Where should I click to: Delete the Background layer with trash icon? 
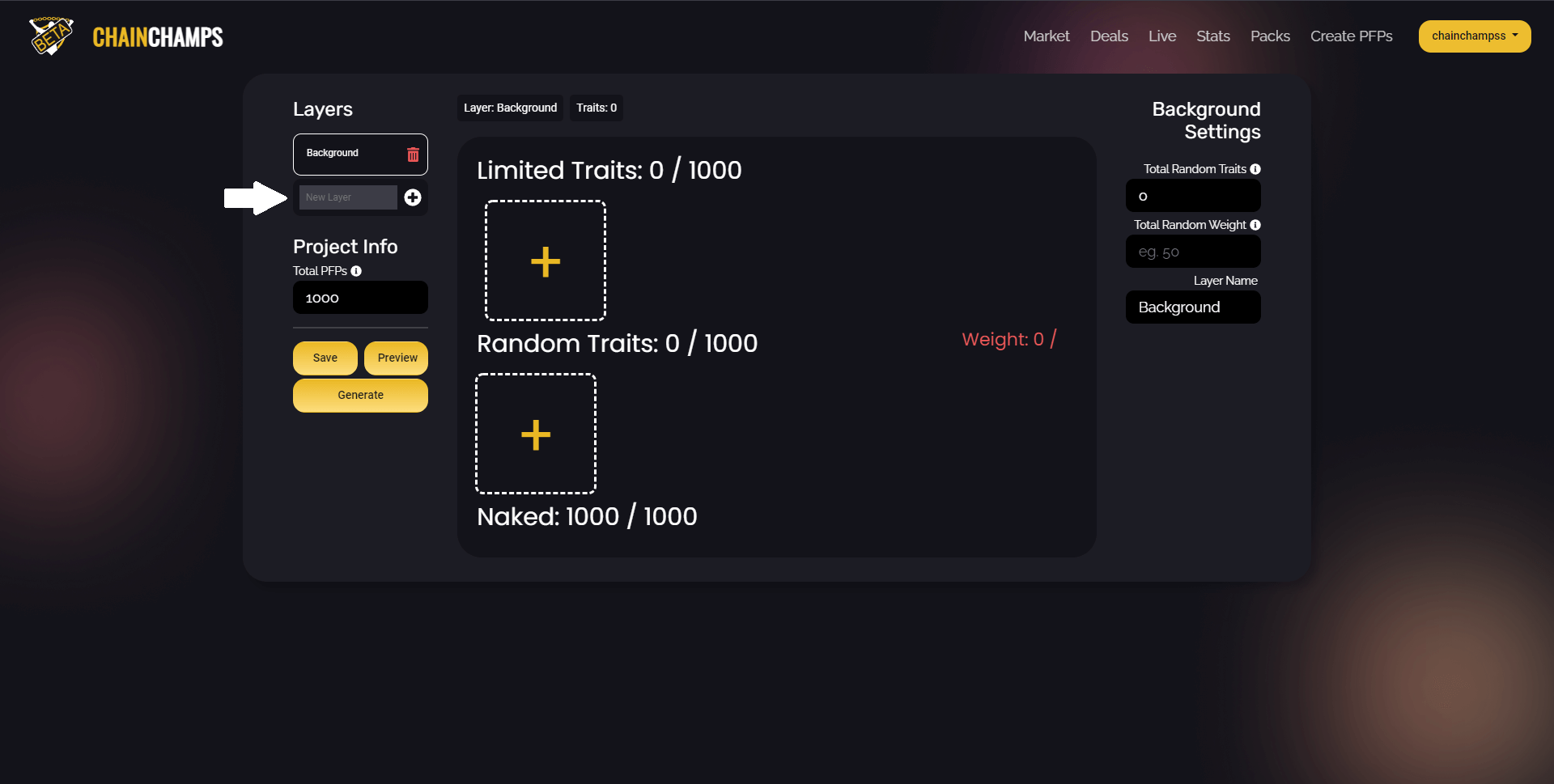pos(413,155)
